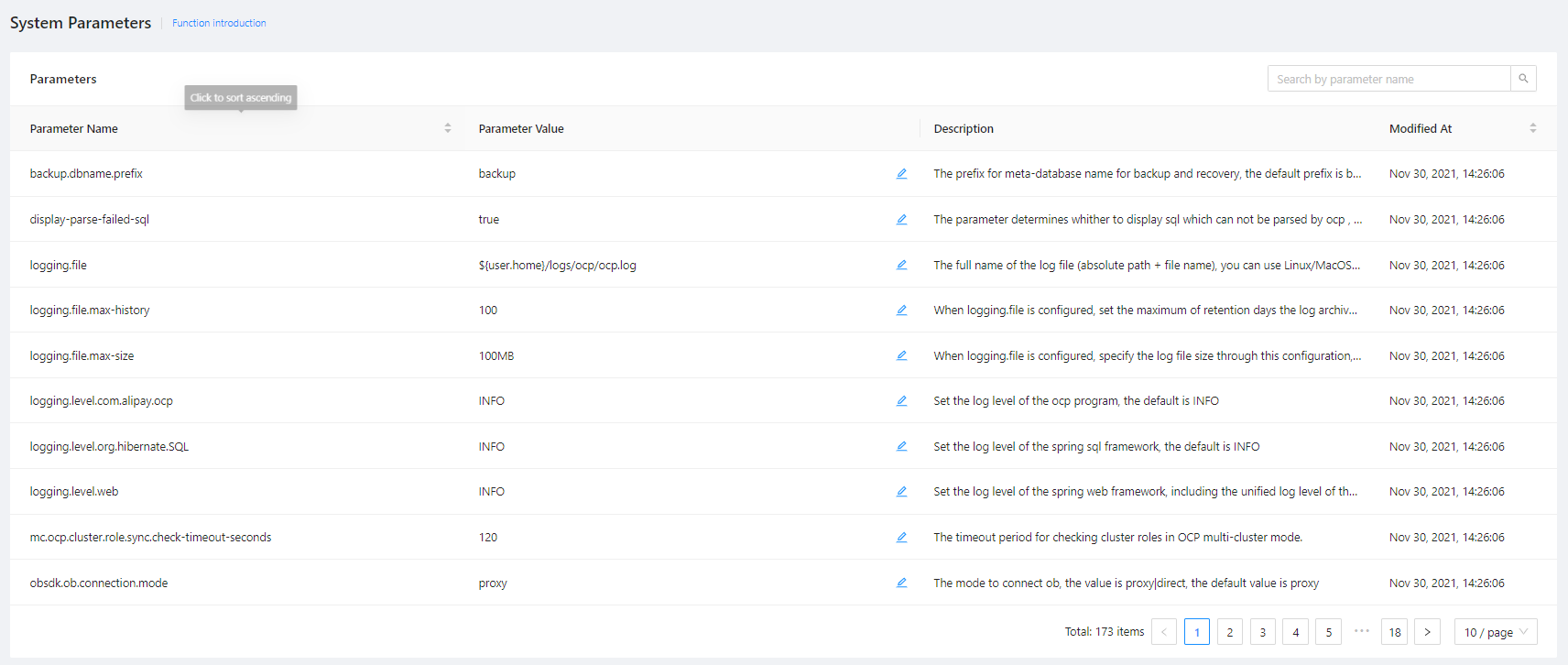The width and height of the screenshot is (1568, 665).
Task: Go to the next page arrow
Action: tap(1427, 632)
